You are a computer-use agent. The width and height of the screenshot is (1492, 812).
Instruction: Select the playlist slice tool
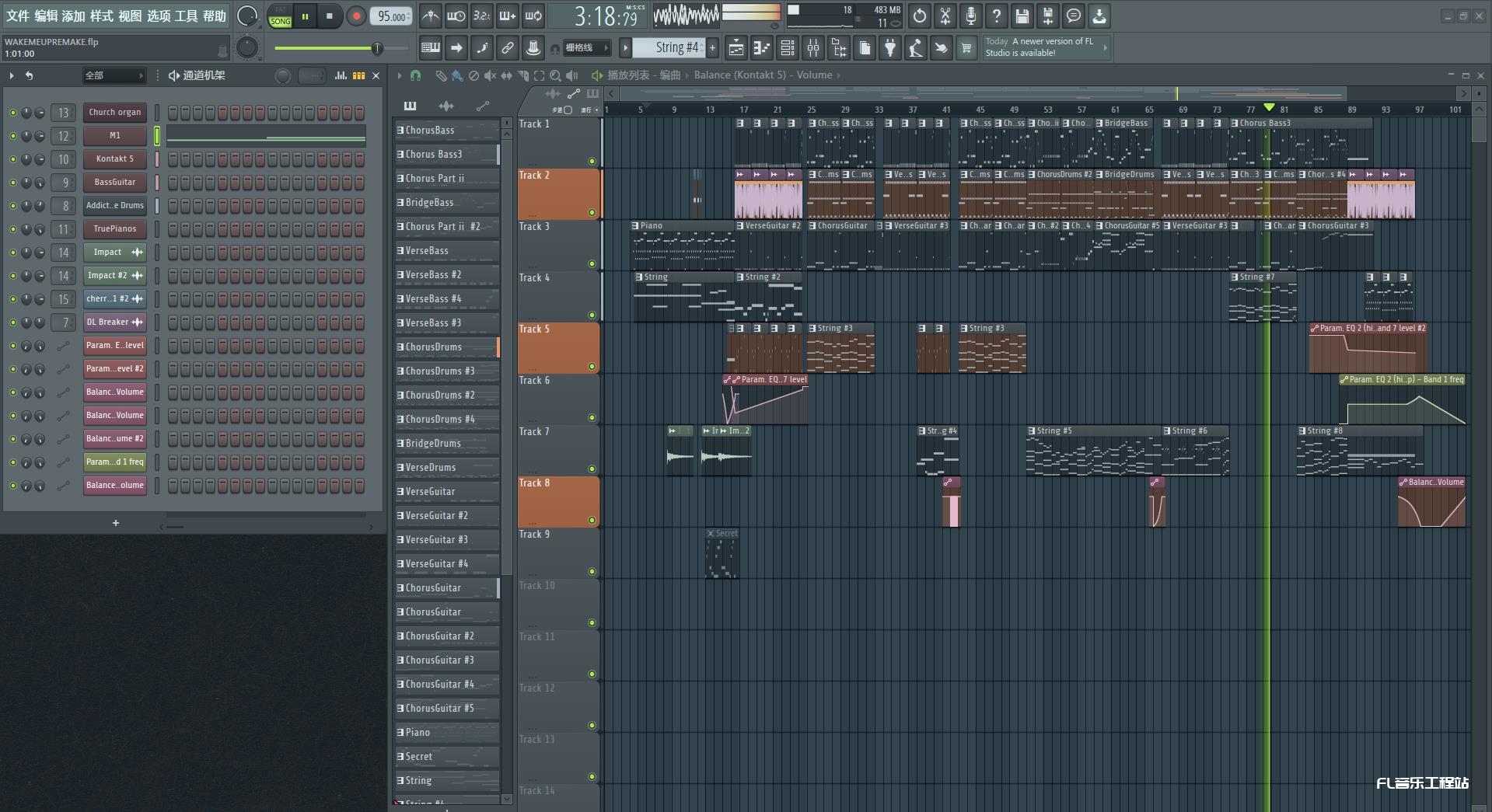pos(522,75)
